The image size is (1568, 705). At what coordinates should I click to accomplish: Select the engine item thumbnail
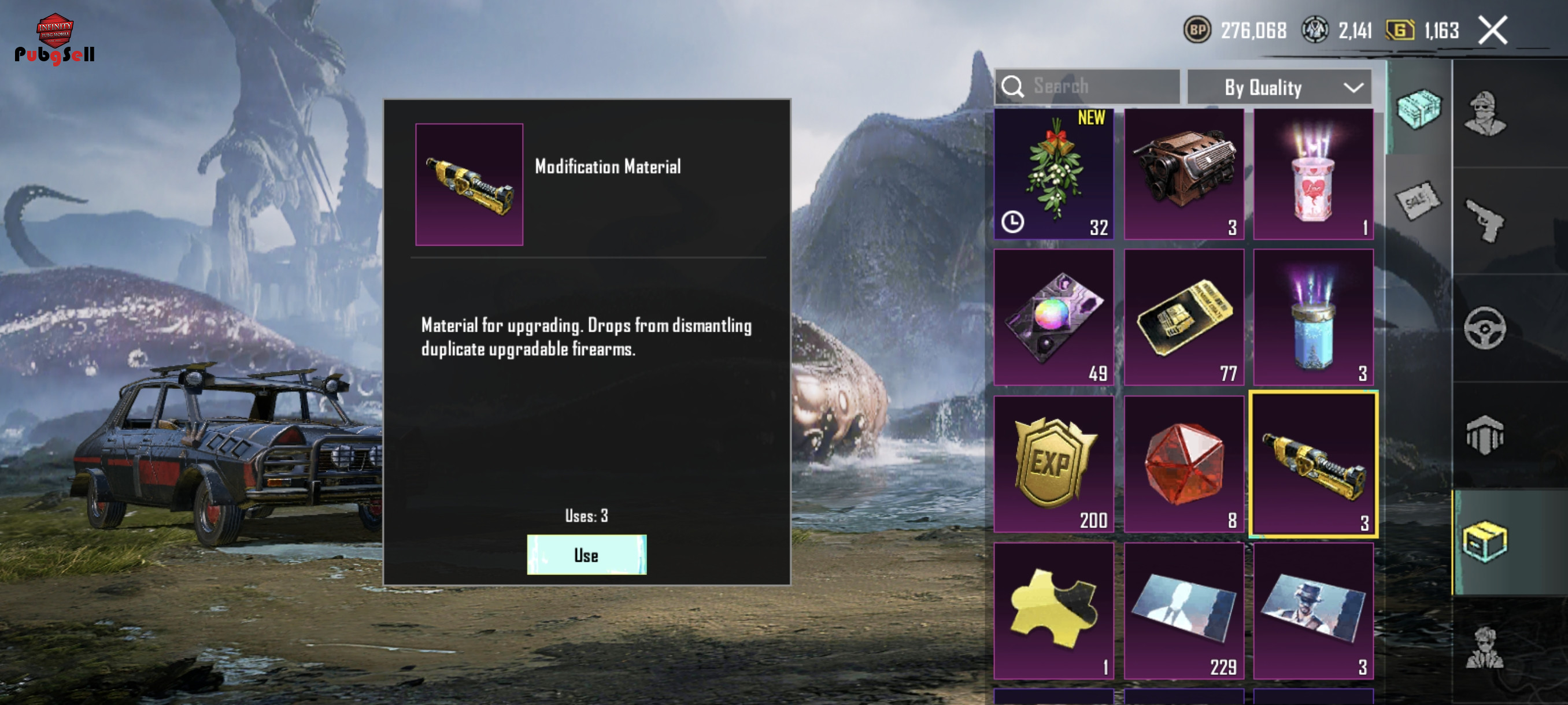pyautogui.click(x=1184, y=174)
